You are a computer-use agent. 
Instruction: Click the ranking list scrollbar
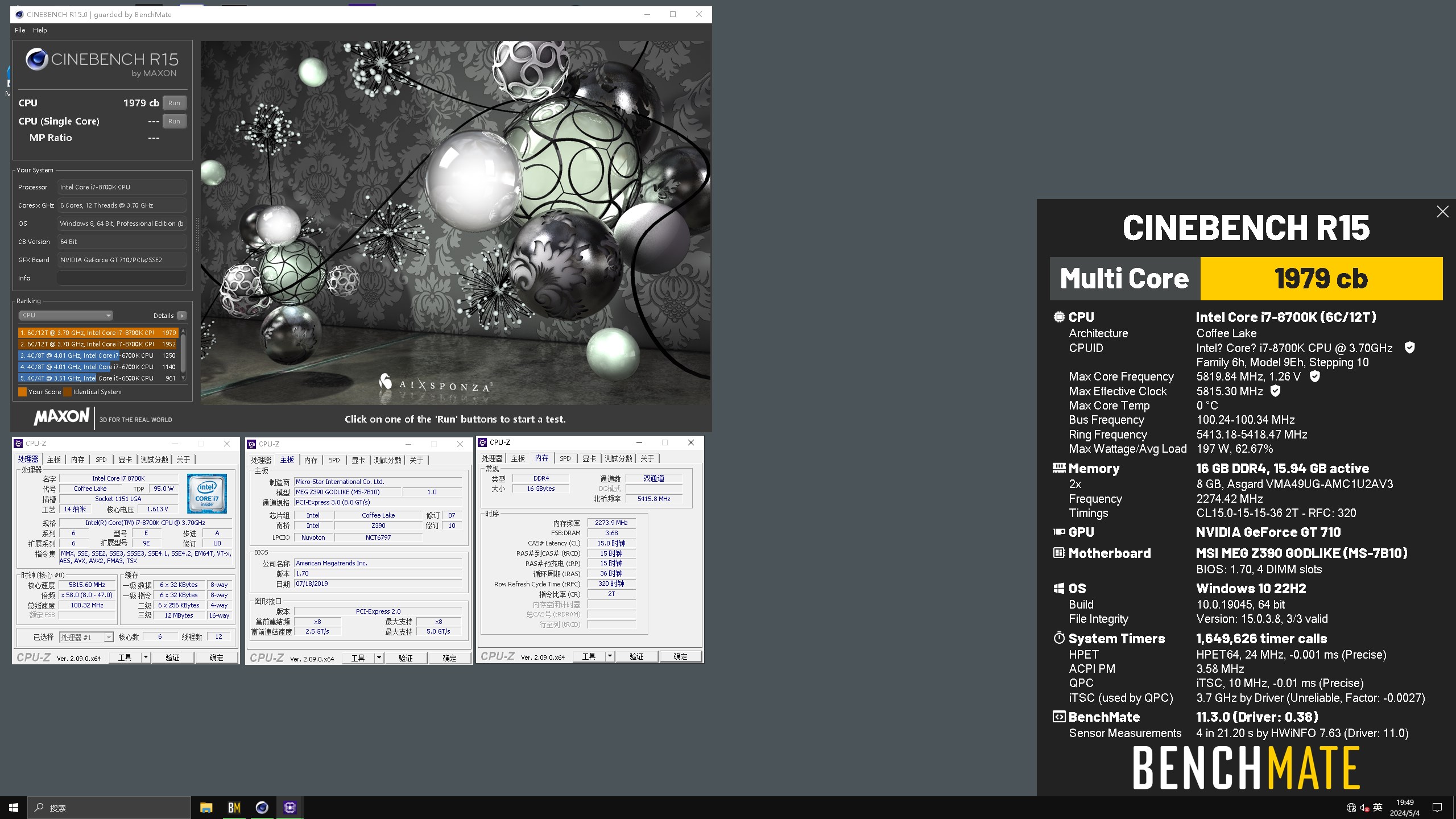pos(183,354)
